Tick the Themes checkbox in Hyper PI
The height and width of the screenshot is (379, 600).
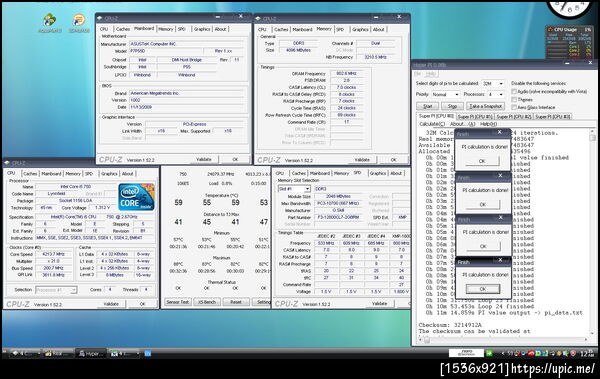[x=514, y=100]
